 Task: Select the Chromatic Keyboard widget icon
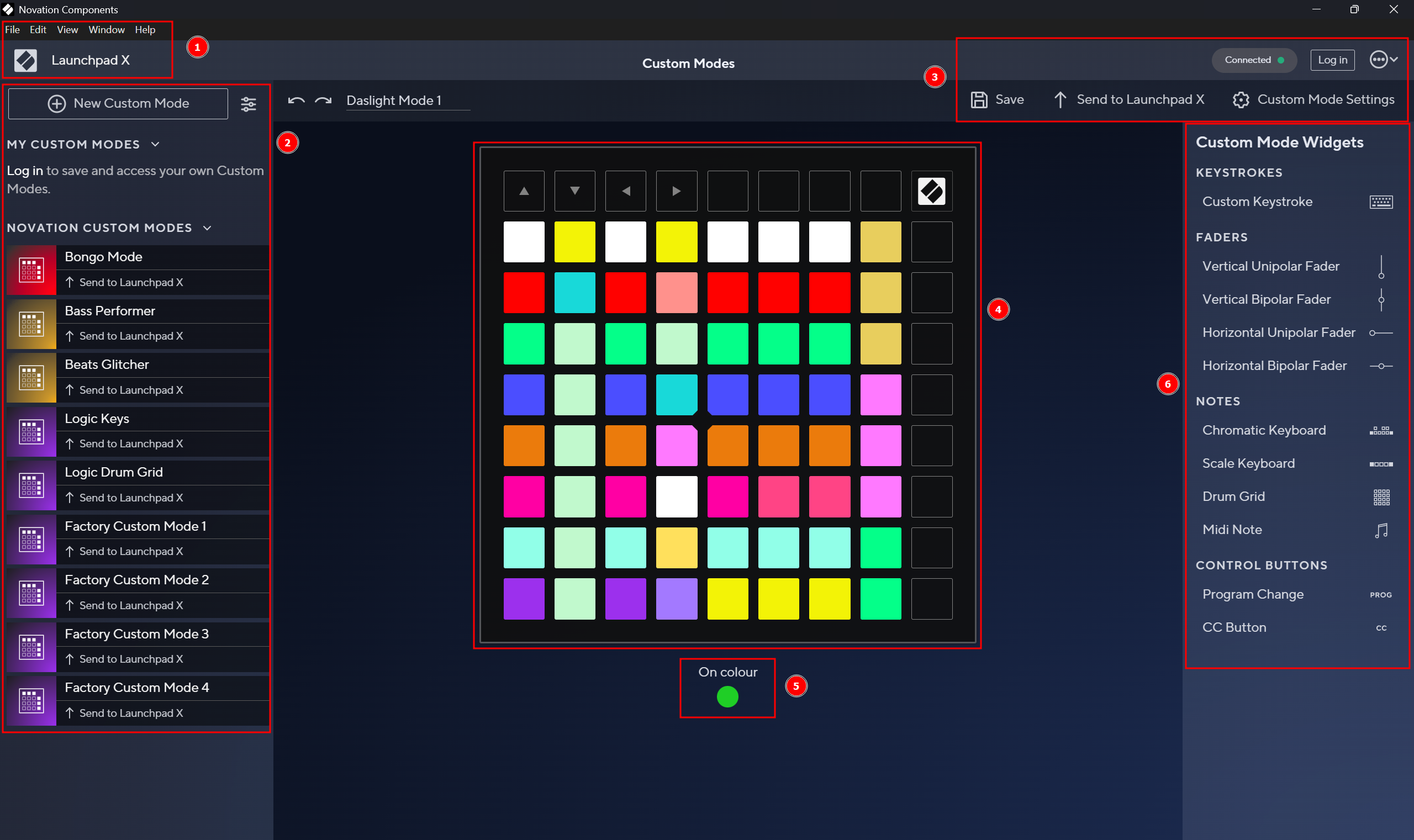[1381, 431]
